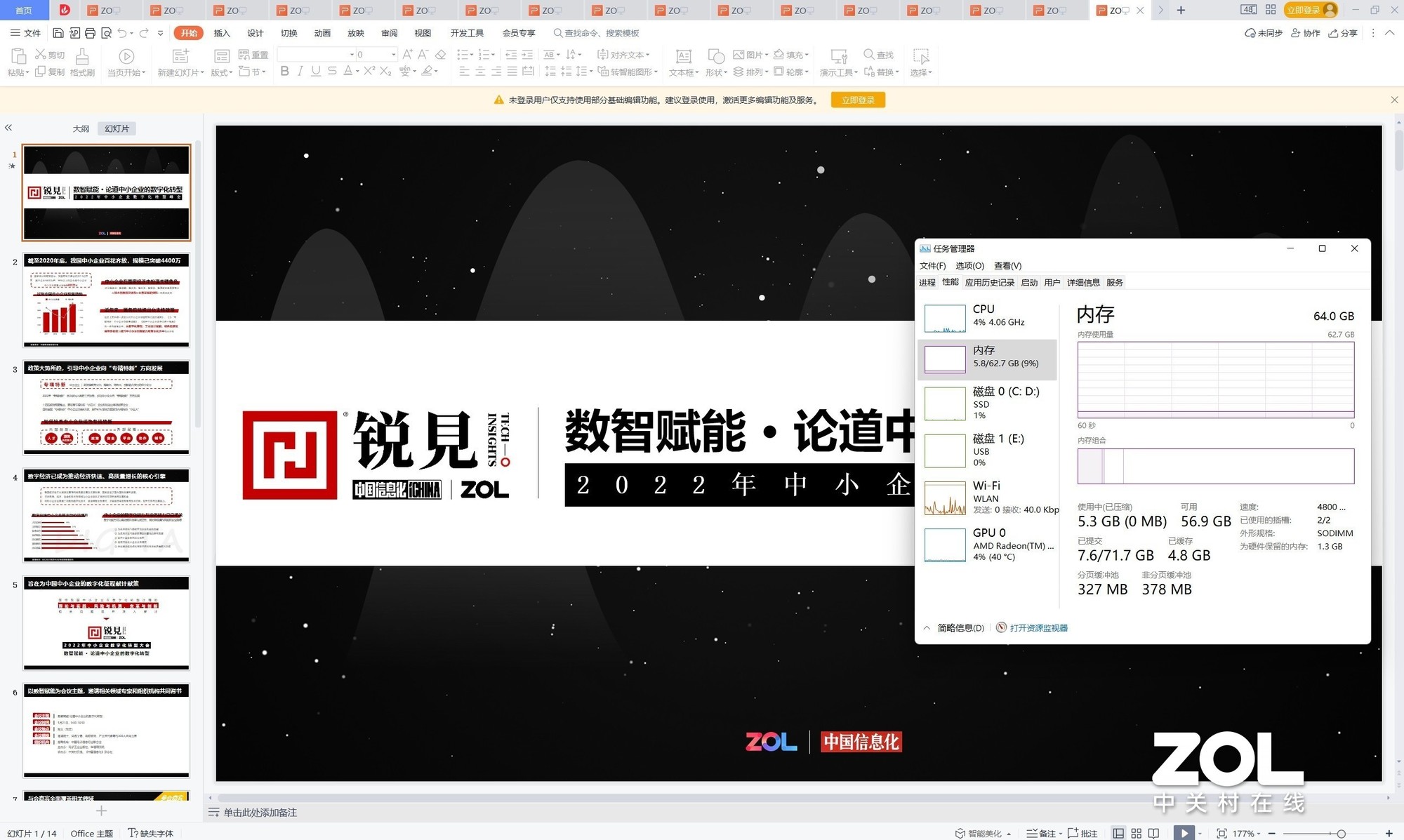Toggle bold formatting
The image size is (1404, 840).
(284, 71)
